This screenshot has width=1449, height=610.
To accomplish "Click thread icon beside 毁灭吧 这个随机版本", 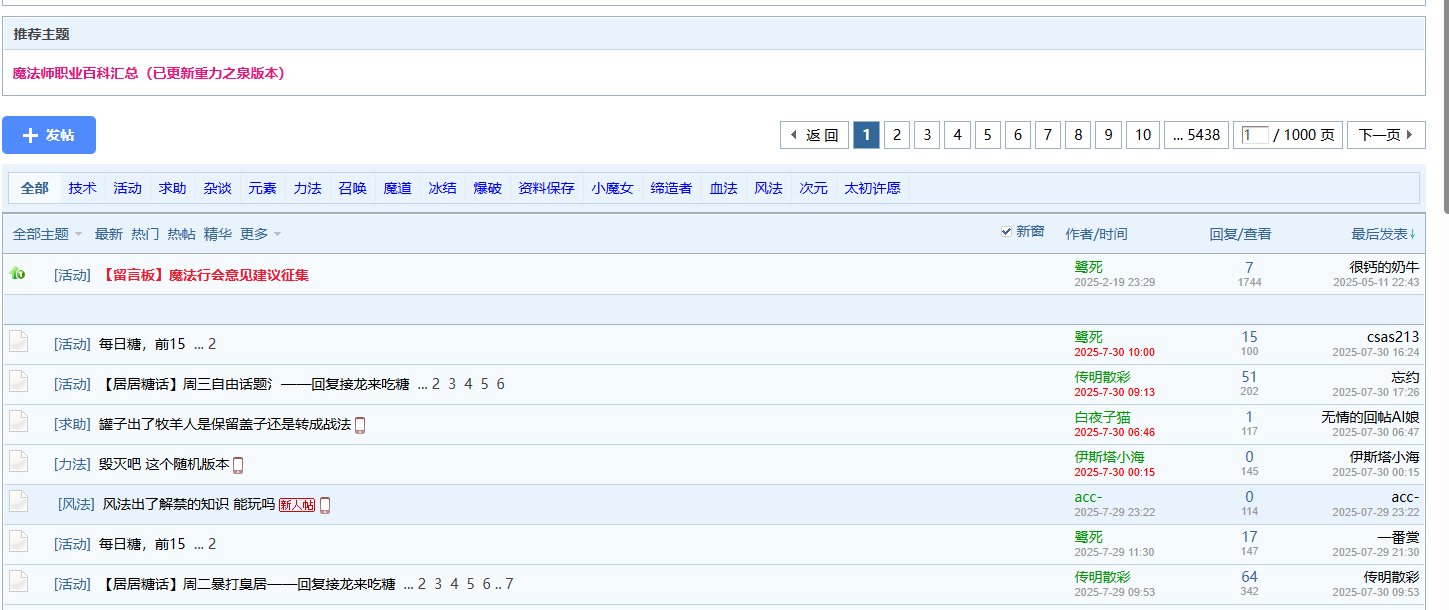I will [18, 461].
